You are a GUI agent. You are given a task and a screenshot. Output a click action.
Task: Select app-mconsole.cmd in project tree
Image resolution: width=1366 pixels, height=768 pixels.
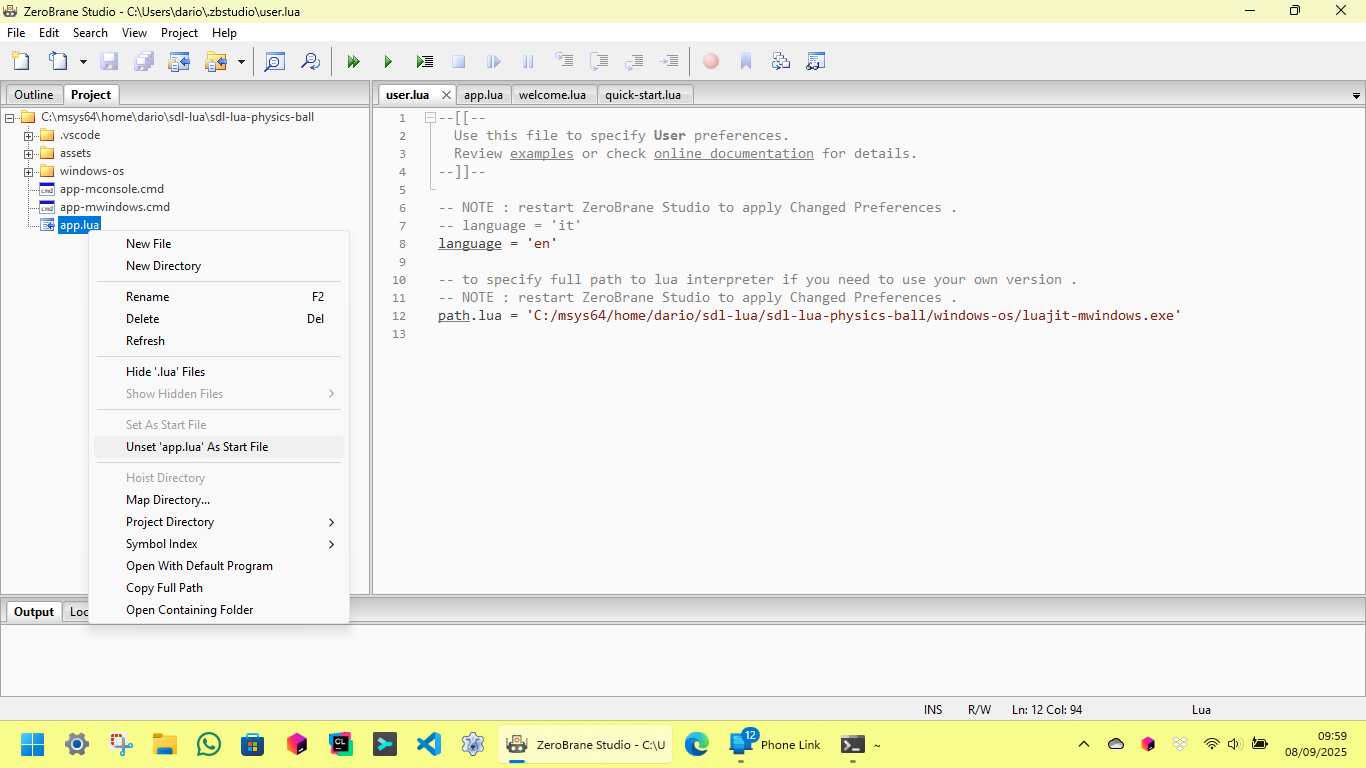pos(111,189)
